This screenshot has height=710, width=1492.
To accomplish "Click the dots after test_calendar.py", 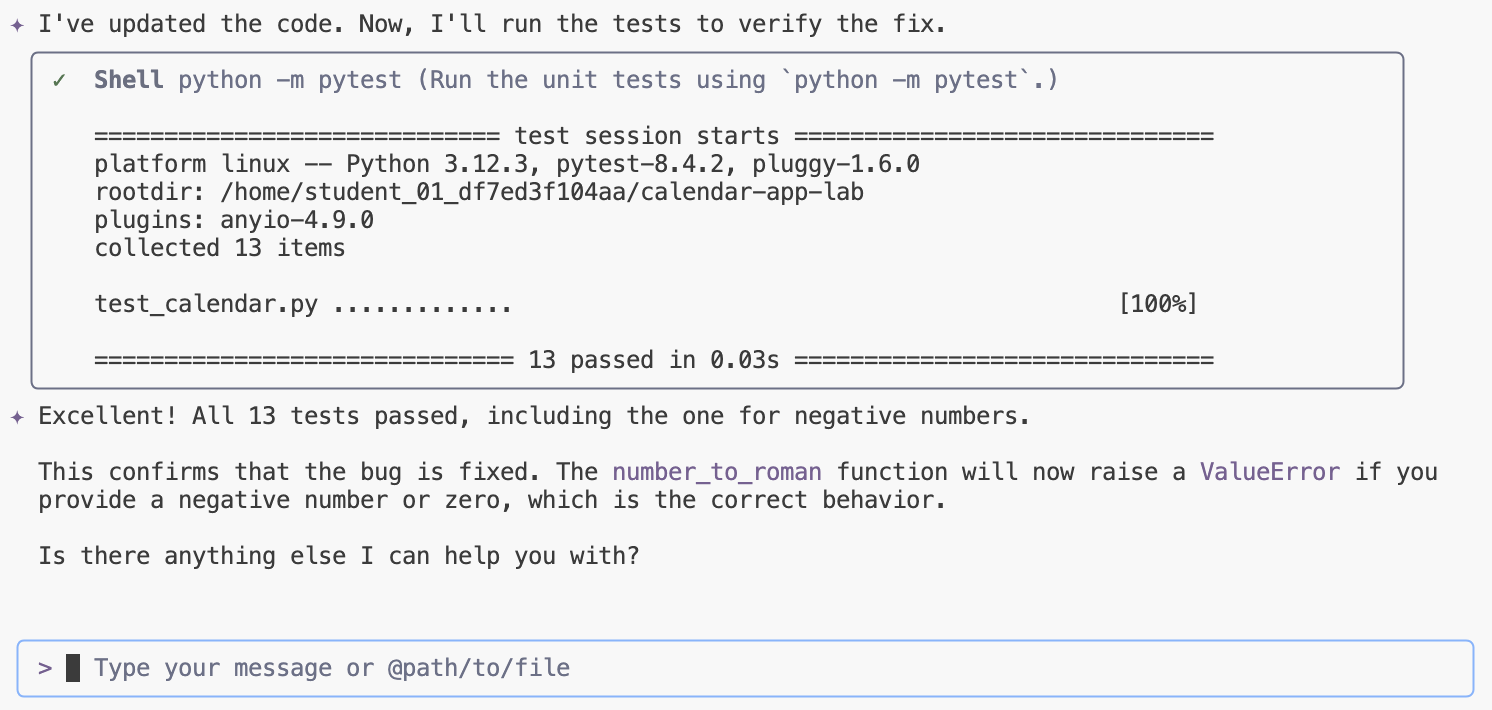I will click(x=423, y=304).
